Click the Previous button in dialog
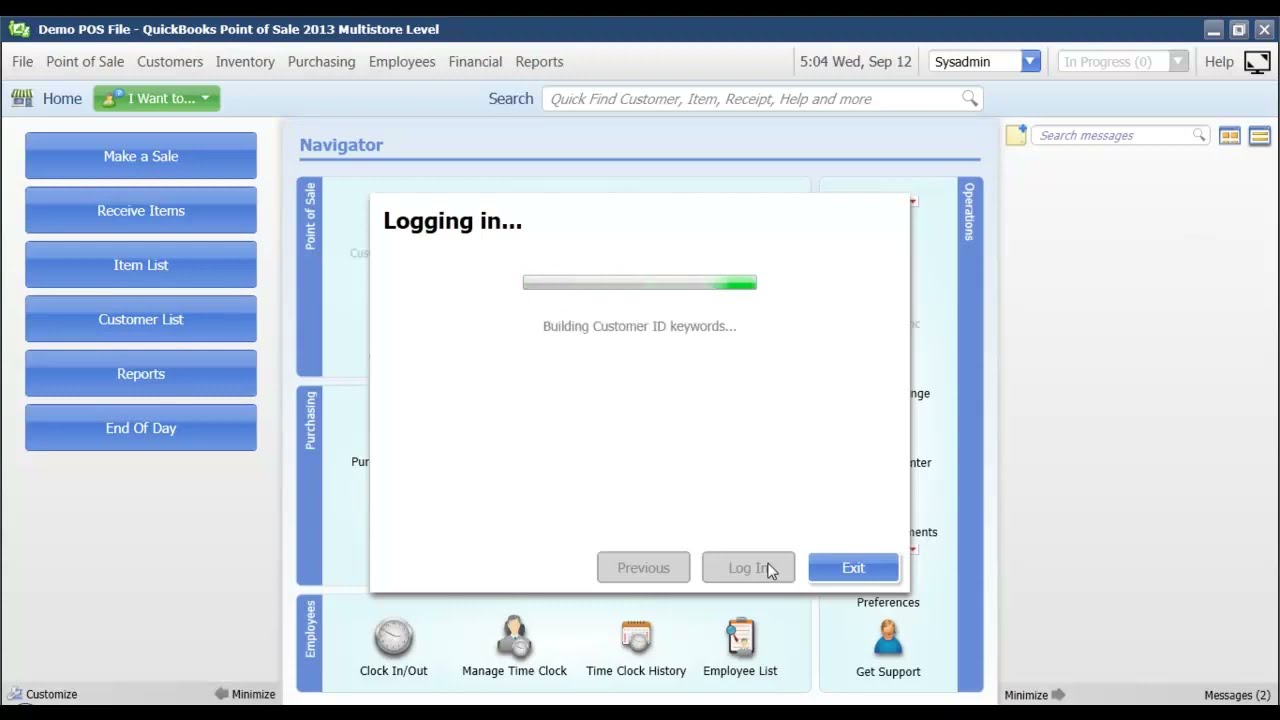 click(643, 568)
